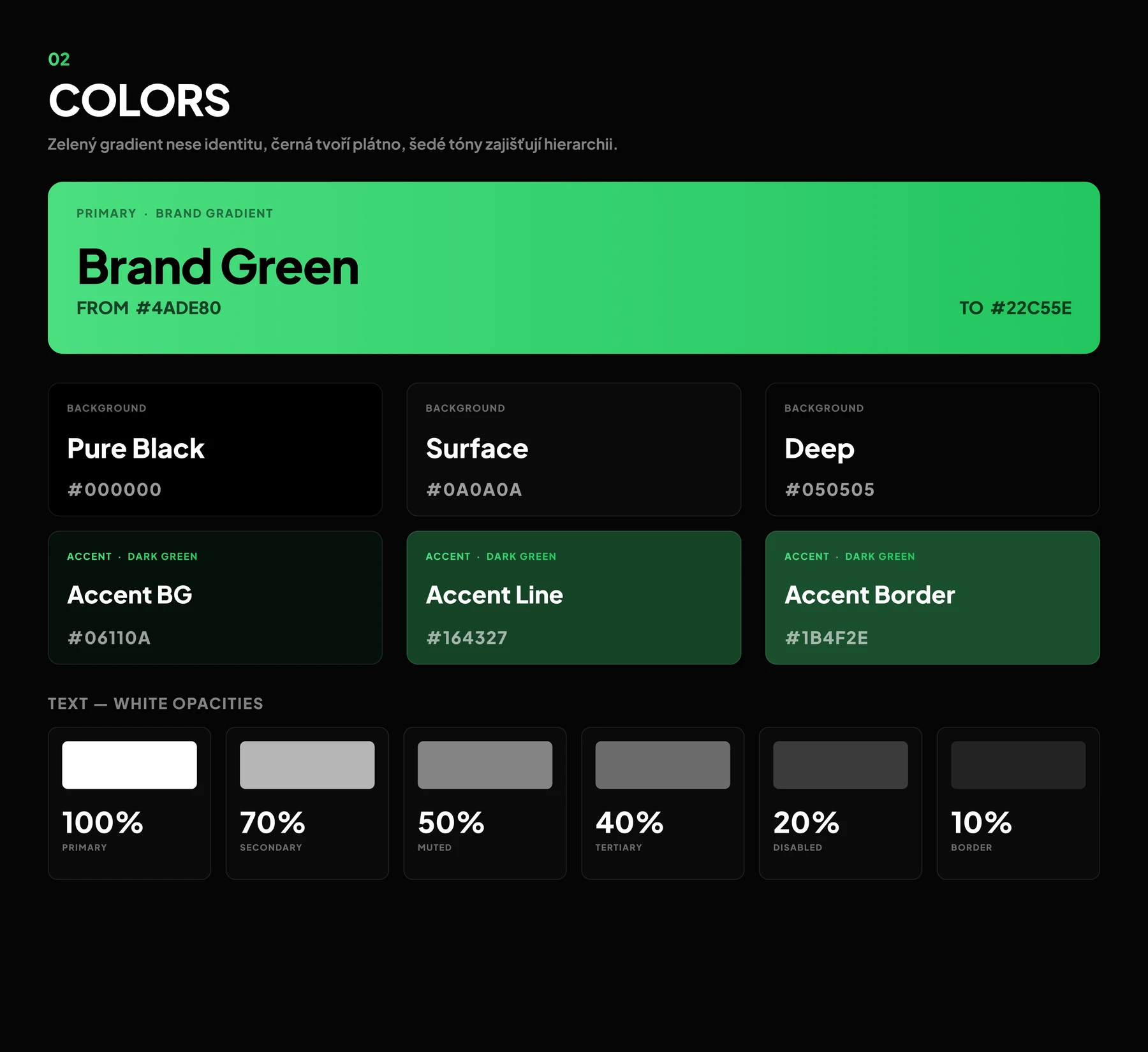Click the 'TEXT — WHITE OPACITIES' heading
Viewport: 1148px width, 1052px height.
156,703
